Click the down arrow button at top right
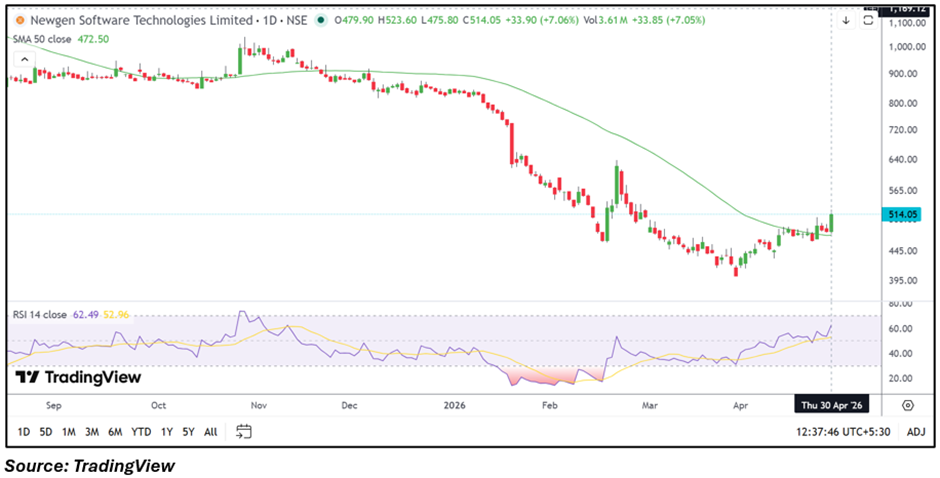940x478 pixels. [845, 21]
